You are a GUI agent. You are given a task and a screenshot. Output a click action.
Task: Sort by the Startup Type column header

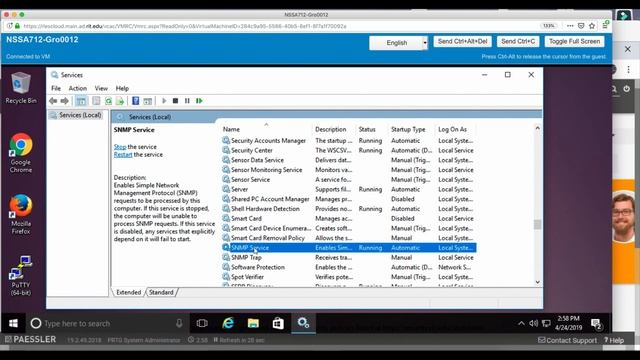coord(408,129)
